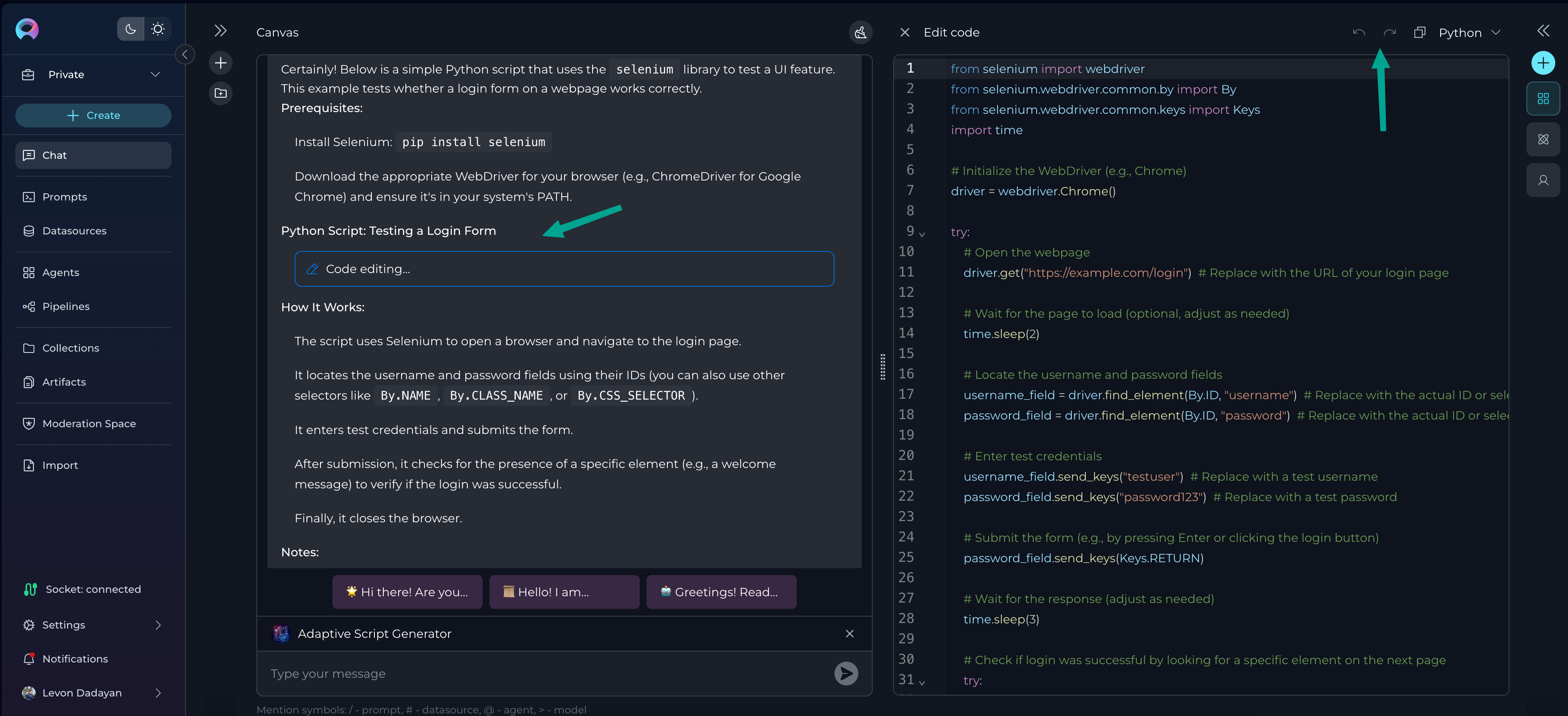Open the Prompts menu item
This screenshot has height=716, width=1568.
65,197
